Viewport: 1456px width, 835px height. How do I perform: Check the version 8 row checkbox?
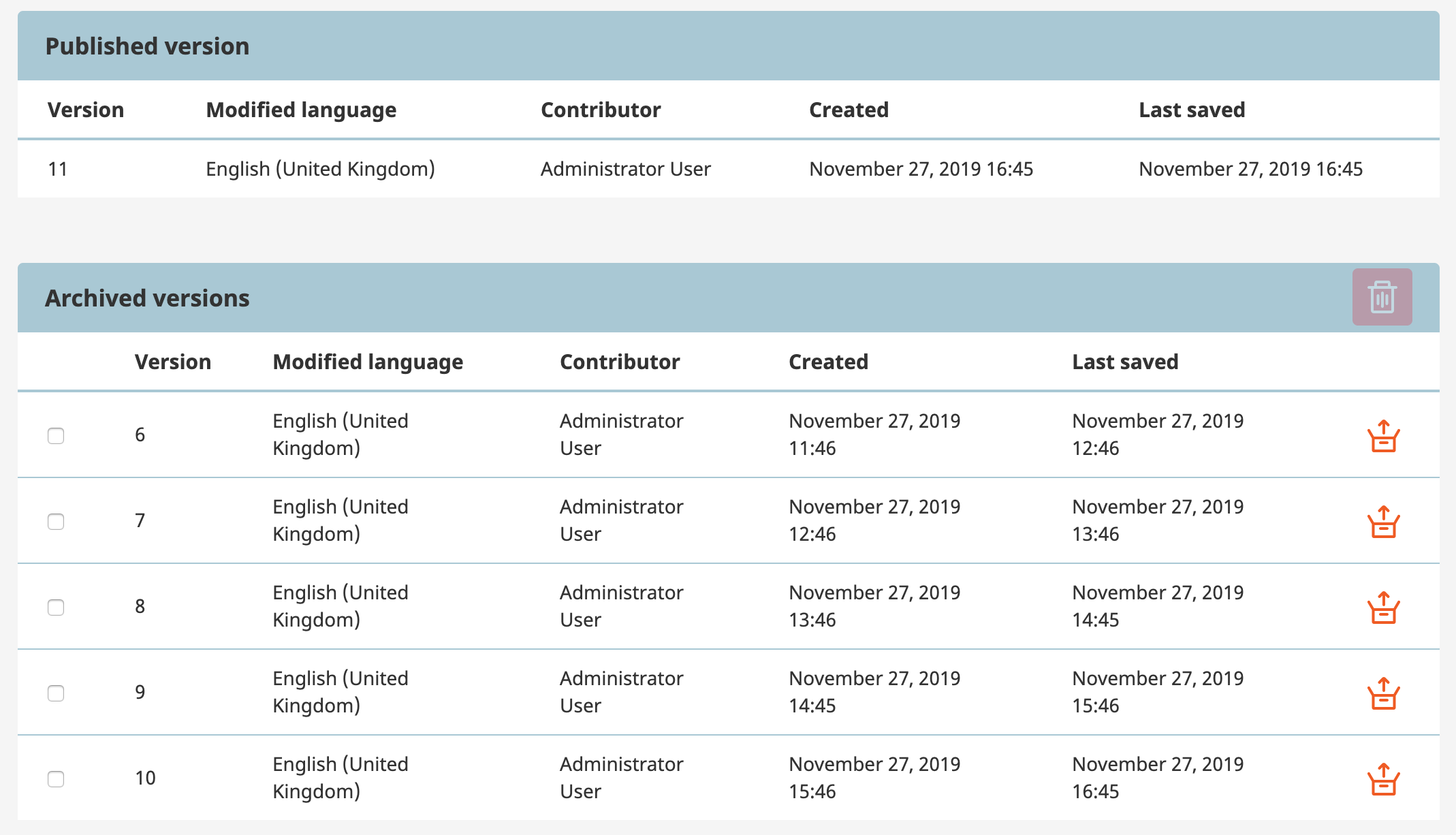pyautogui.click(x=56, y=607)
